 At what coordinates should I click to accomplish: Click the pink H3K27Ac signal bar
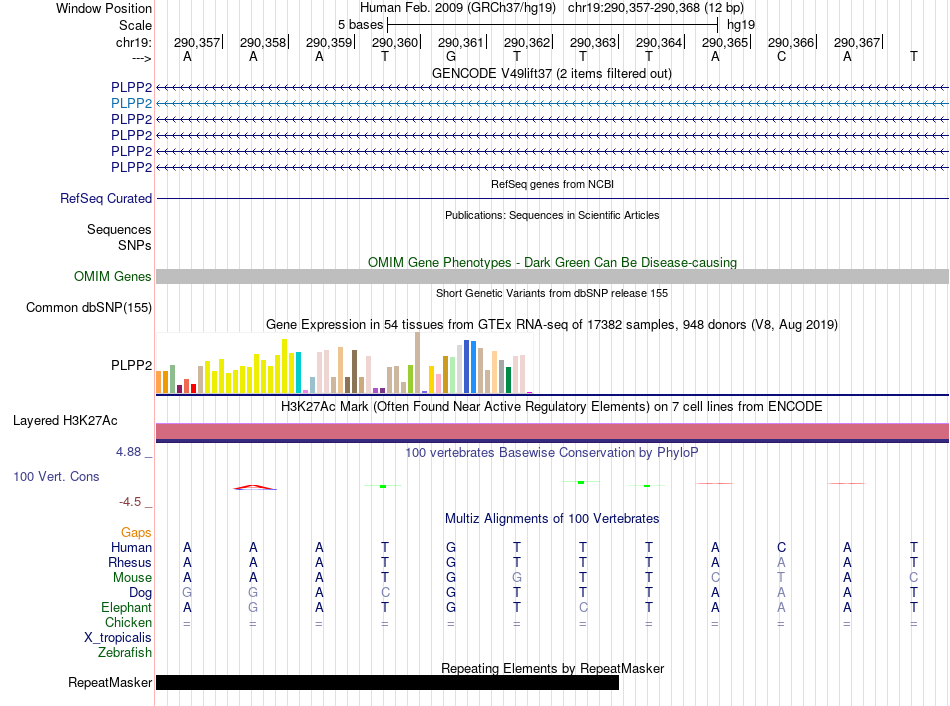[552, 431]
